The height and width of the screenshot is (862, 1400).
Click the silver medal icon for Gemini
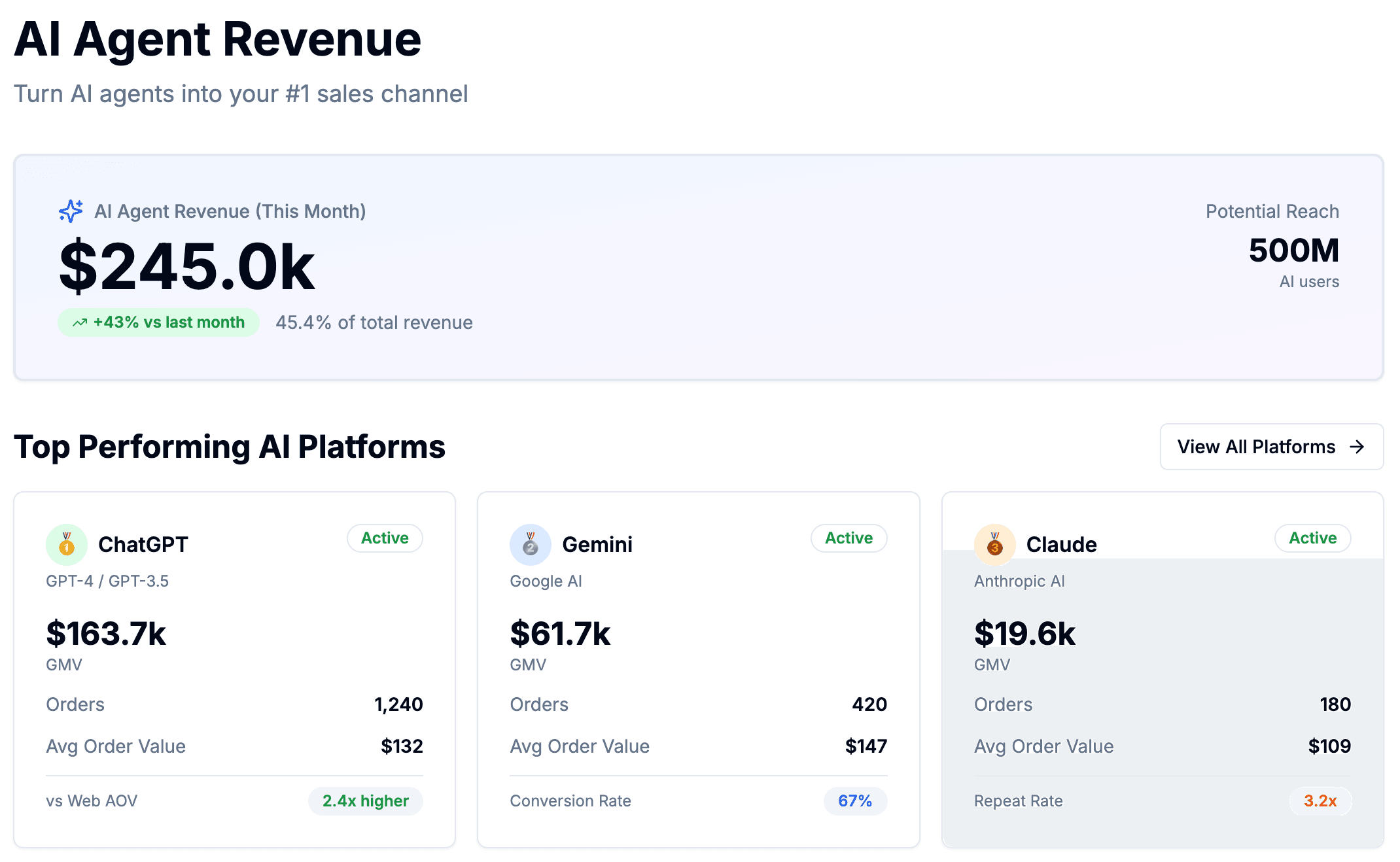pyautogui.click(x=531, y=544)
